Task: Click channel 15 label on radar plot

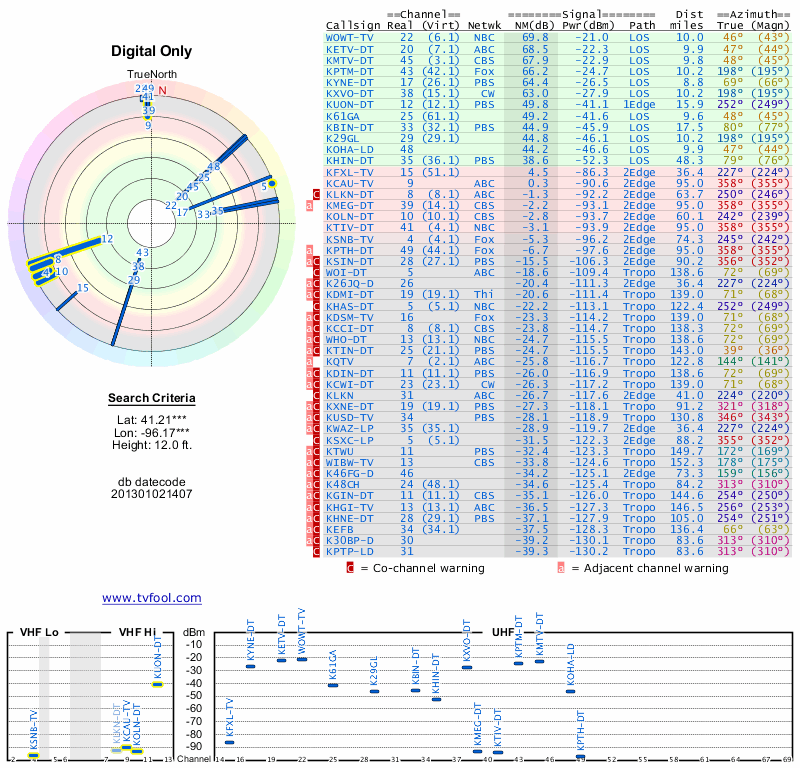Action: click(x=83, y=288)
